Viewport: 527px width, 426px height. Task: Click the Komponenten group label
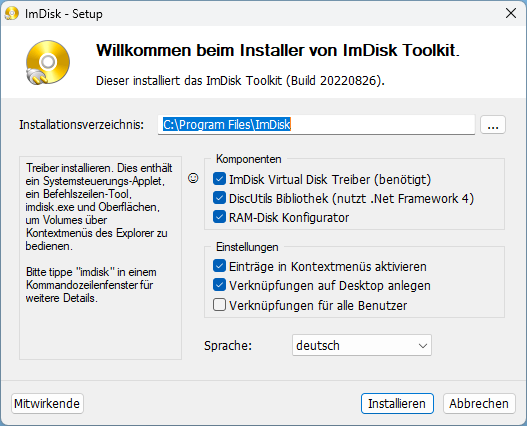(248, 159)
